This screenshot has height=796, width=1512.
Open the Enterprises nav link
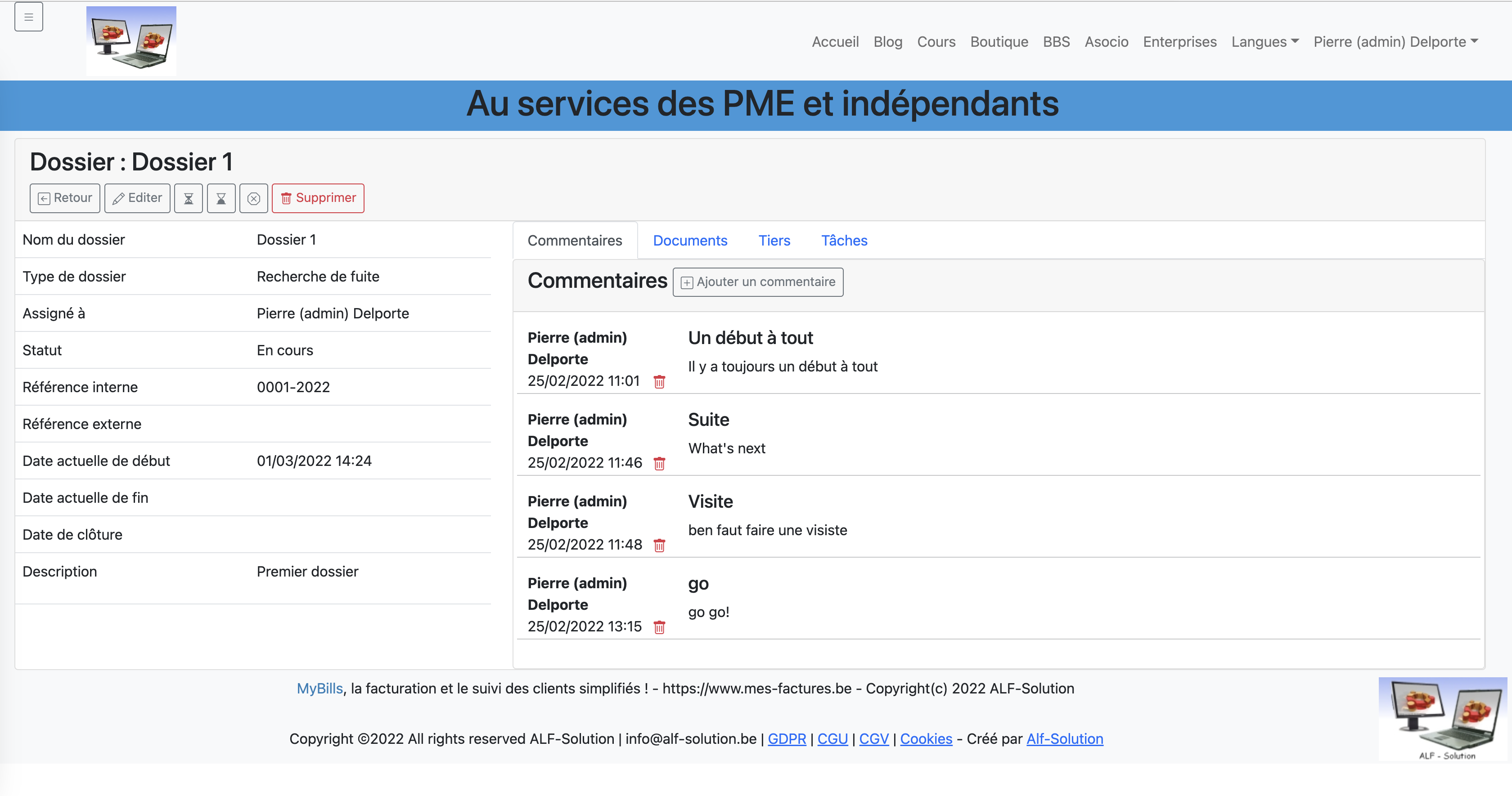[1180, 42]
